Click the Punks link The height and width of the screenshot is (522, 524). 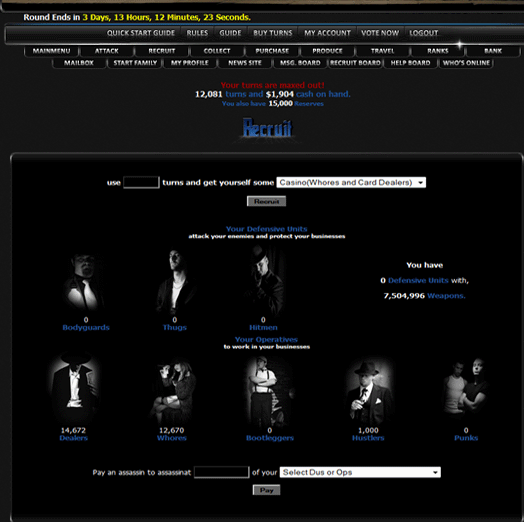click(x=466, y=438)
